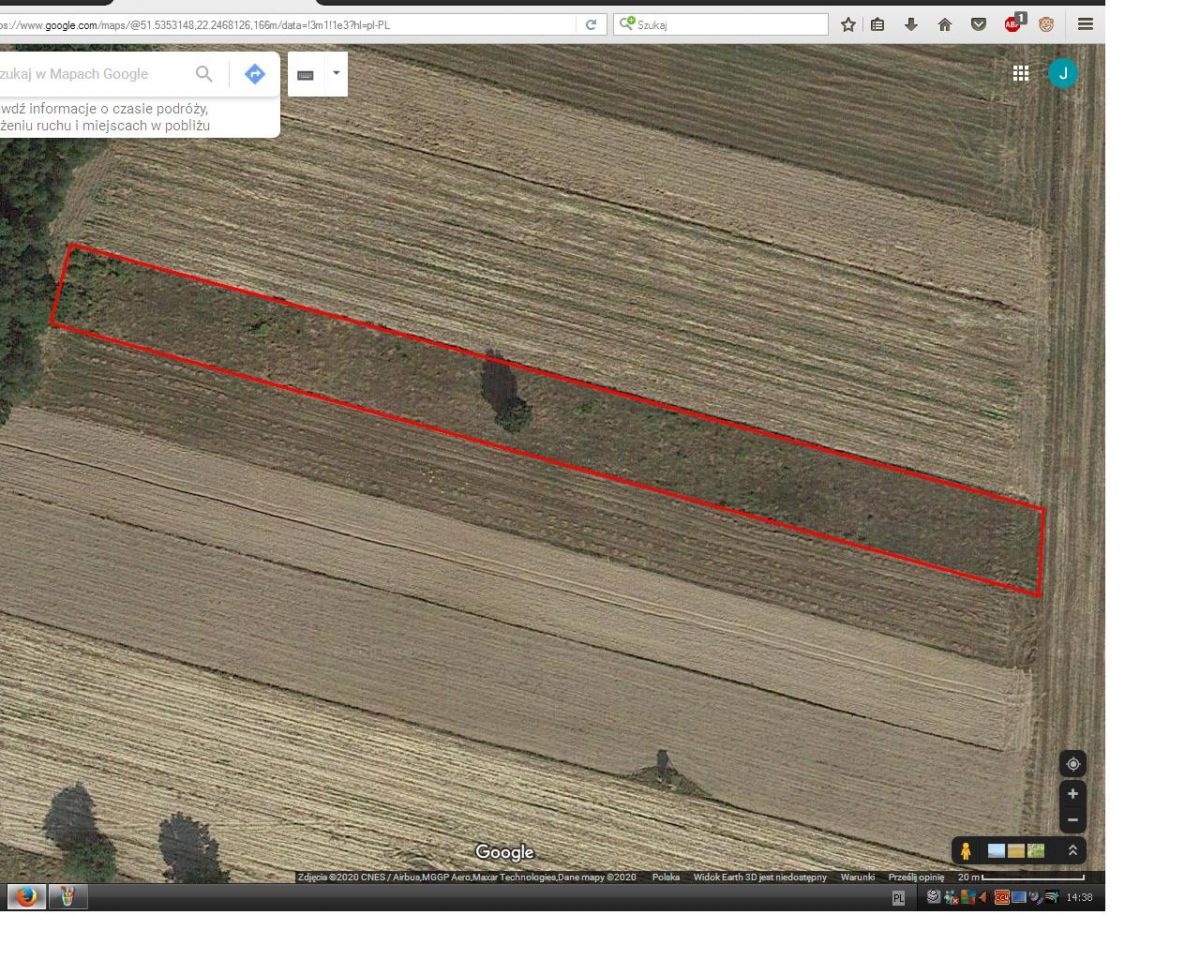Reload the current page

[591, 25]
